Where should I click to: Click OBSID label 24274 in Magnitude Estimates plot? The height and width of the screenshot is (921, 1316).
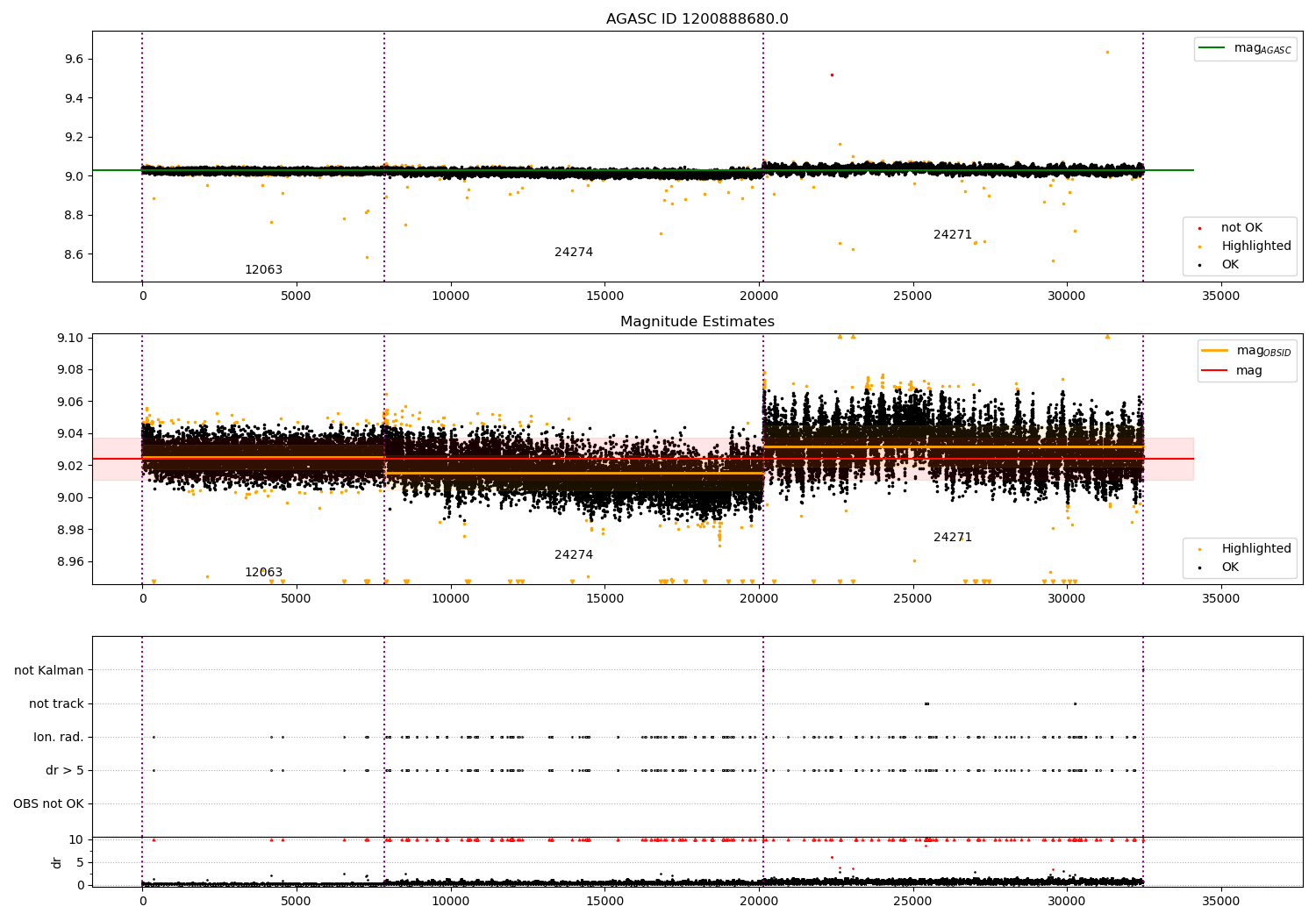click(x=574, y=555)
